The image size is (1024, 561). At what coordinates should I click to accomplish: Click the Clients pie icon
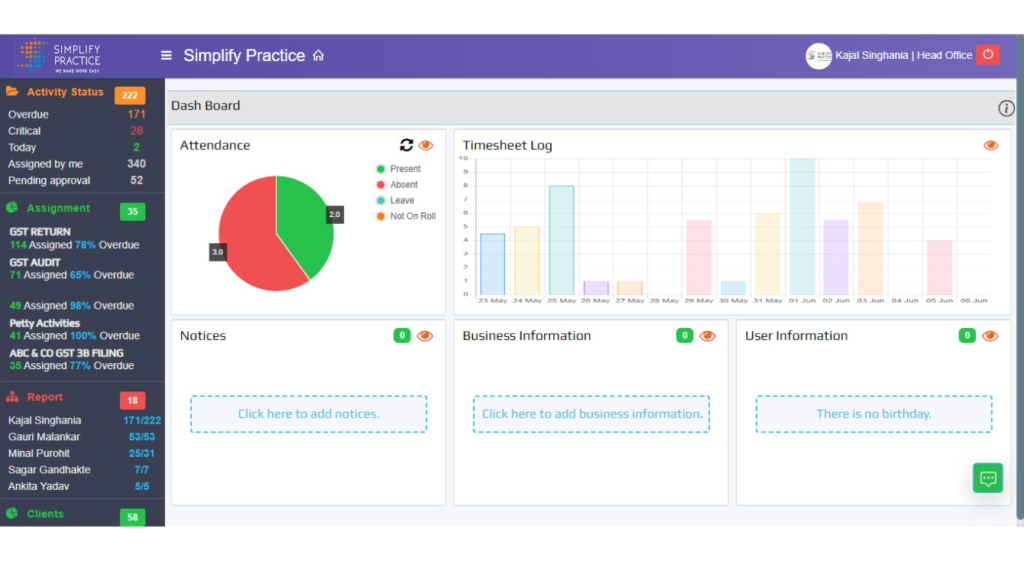pyautogui.click(x=12, y=513)
